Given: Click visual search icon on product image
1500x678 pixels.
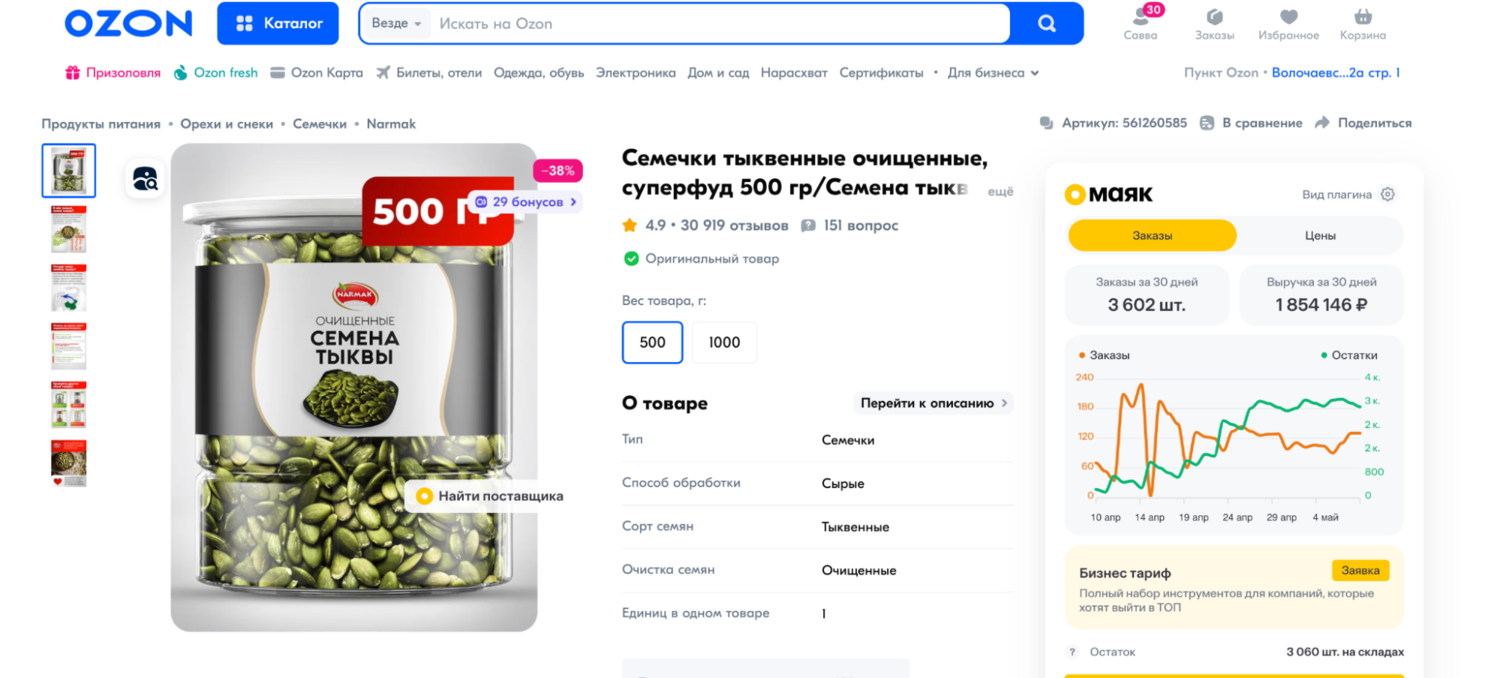Looking at the screenshot, I should click(145, 179).
